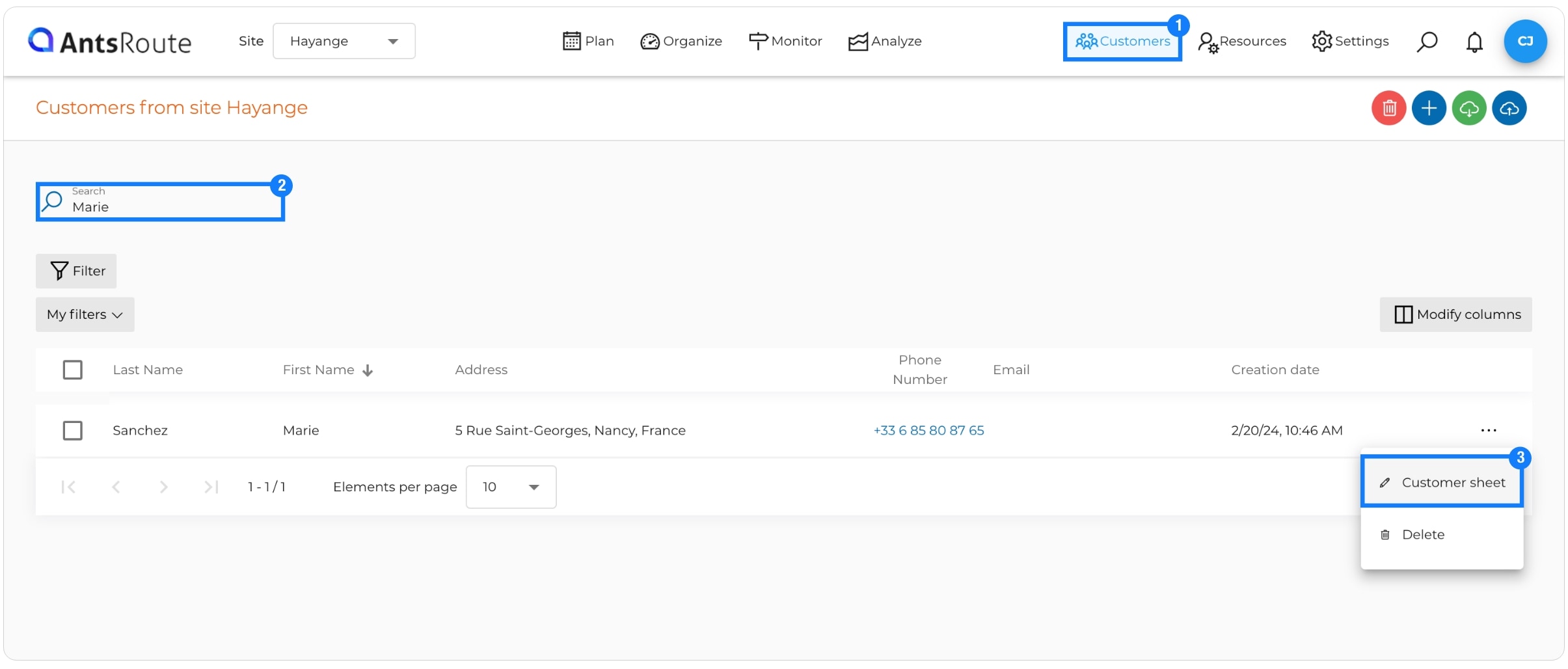Click the blue plus add customer button

point(1429,108)
